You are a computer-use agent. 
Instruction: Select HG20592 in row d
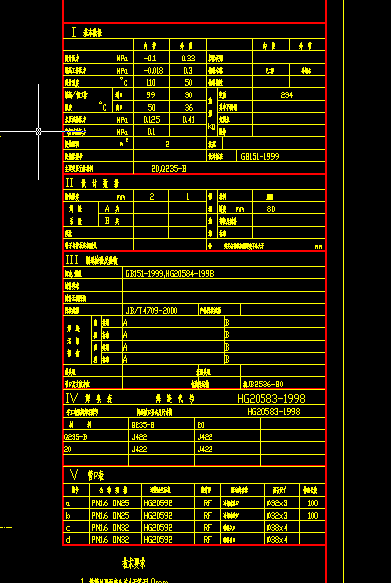[158, 539]
